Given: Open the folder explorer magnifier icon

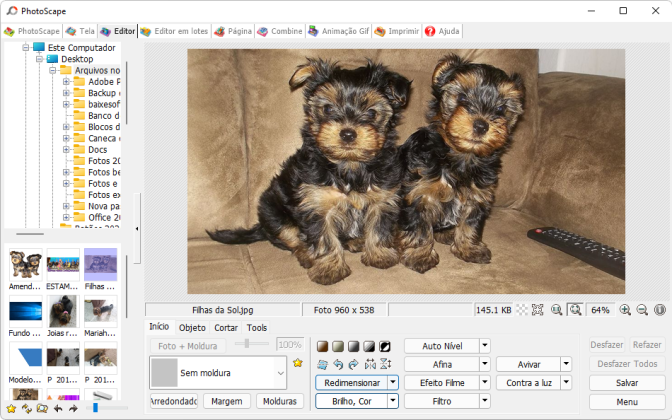Looking at the screenshot, I should click(42, 408).
